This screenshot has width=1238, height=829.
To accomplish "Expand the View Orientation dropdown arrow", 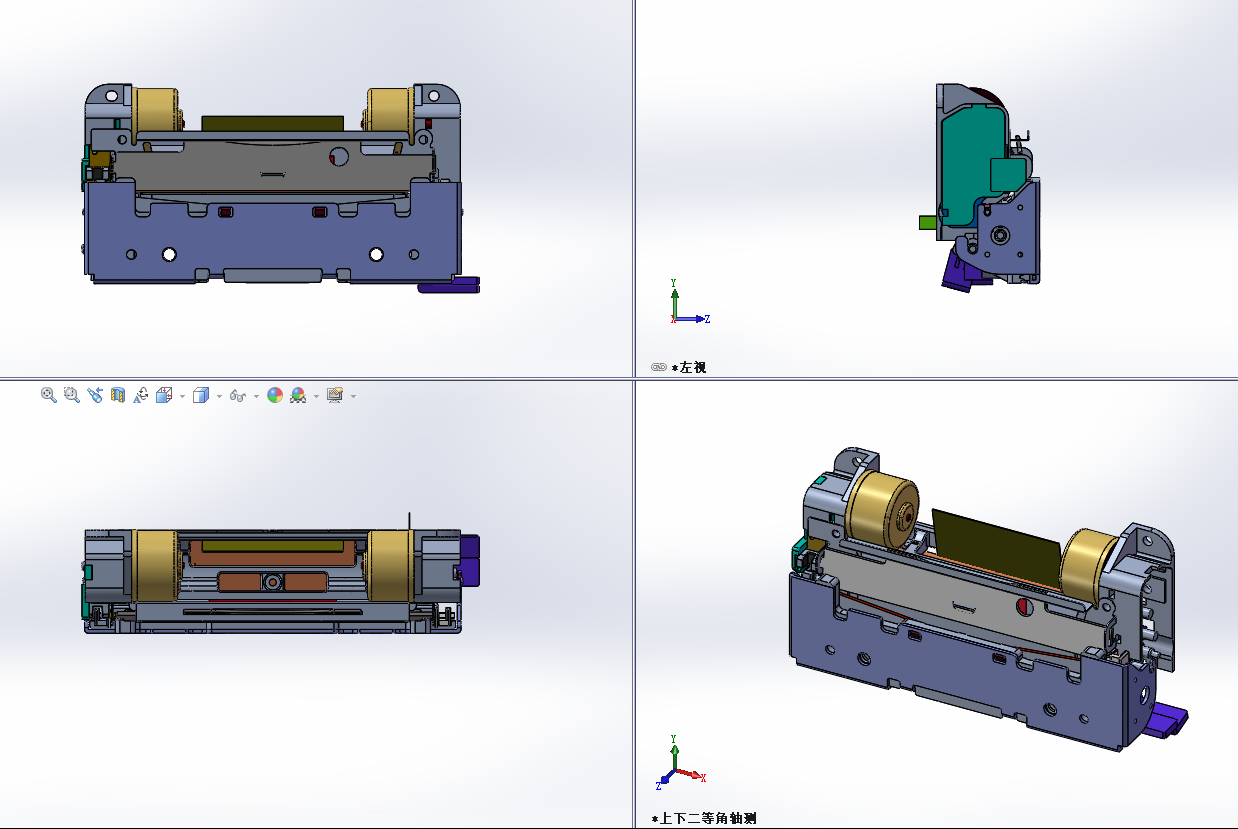I will pyautogui.click(x=182, y=396).
